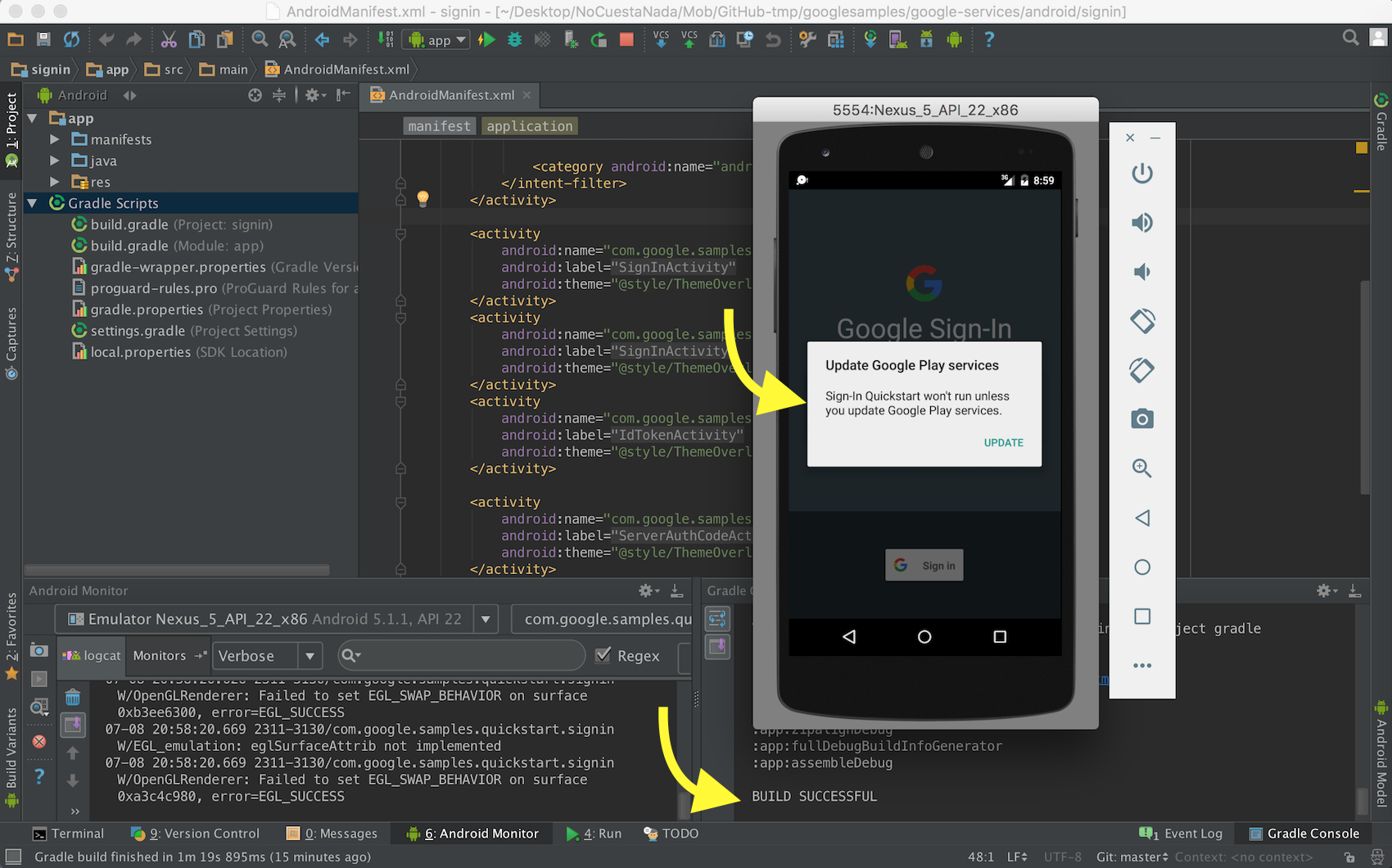Capture device screen camera icon in monitor
This screenshot has width=1392, height=868.
point(38,649)
